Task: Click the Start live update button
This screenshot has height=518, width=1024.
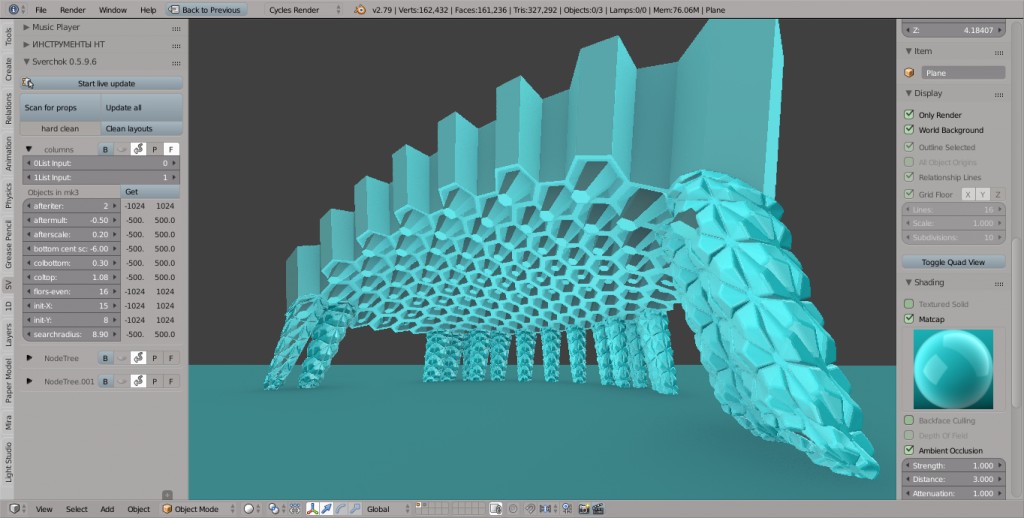Action: [x=102, y=83]
